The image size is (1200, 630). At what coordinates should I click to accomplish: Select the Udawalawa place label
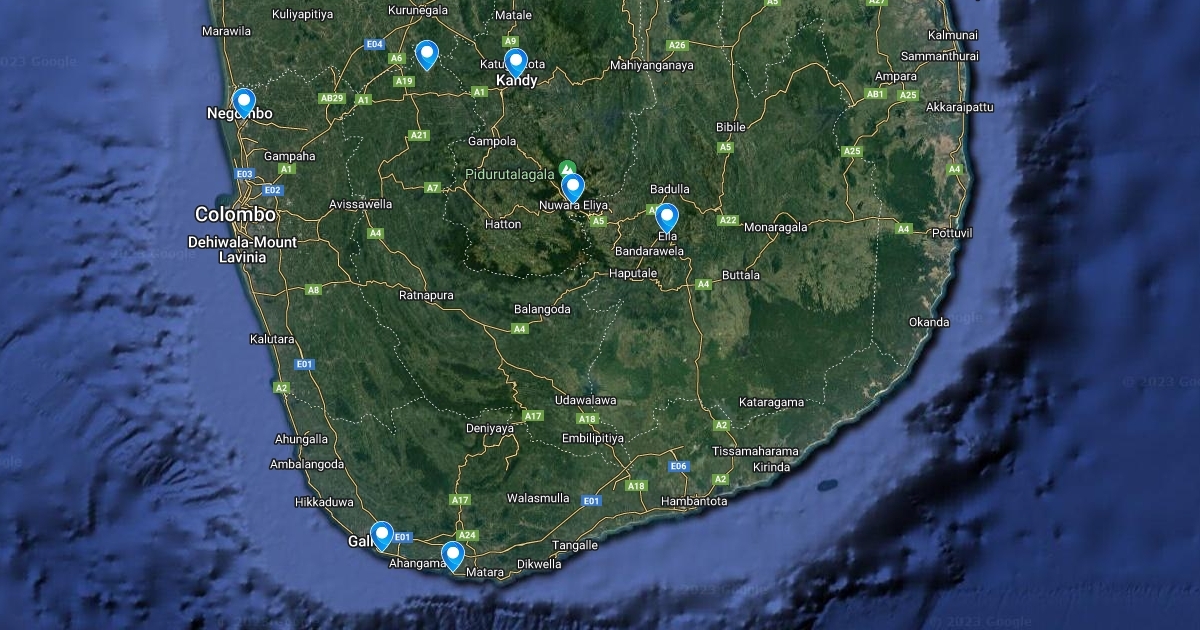tap(585, 400)
